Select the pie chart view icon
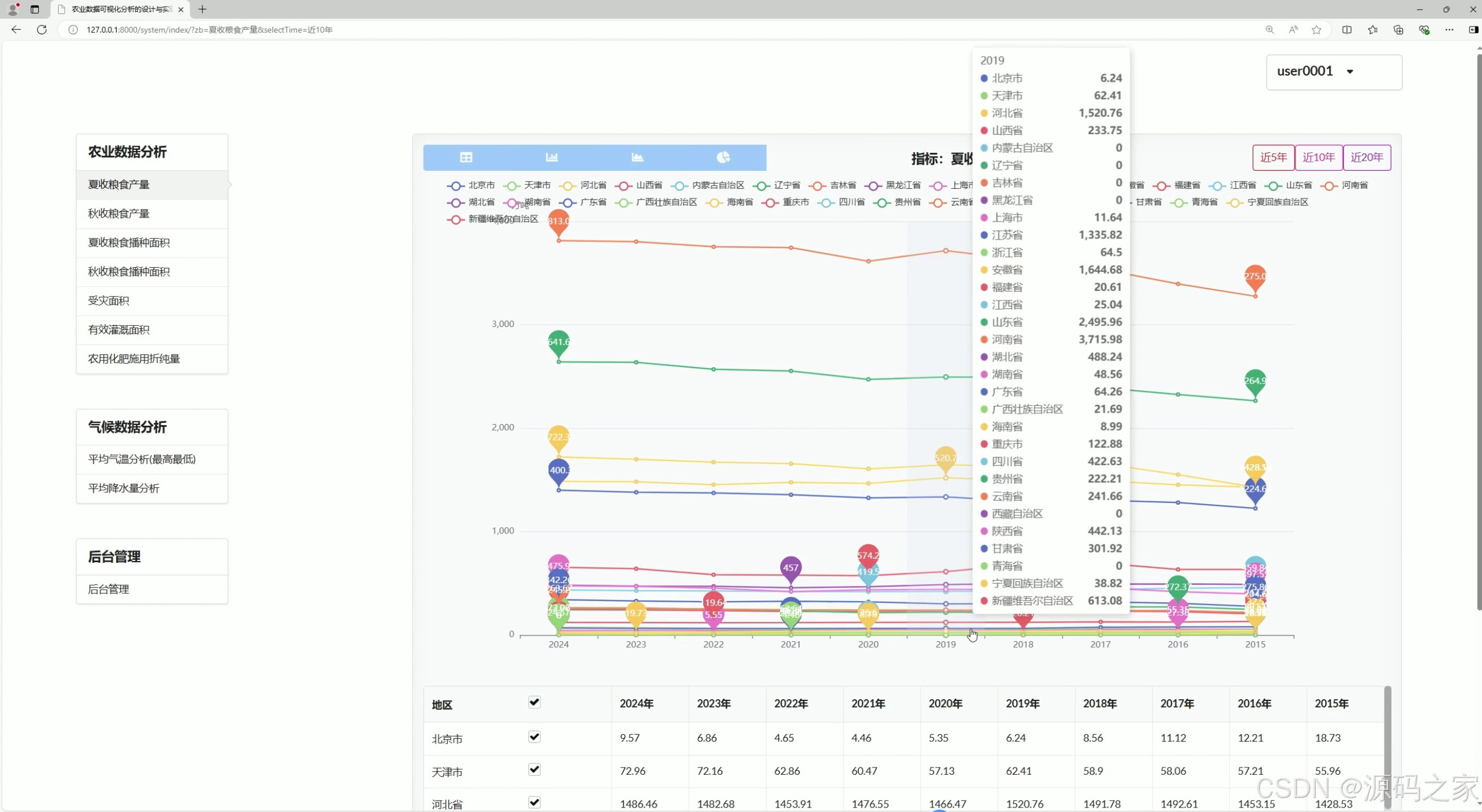 [723, 157]
